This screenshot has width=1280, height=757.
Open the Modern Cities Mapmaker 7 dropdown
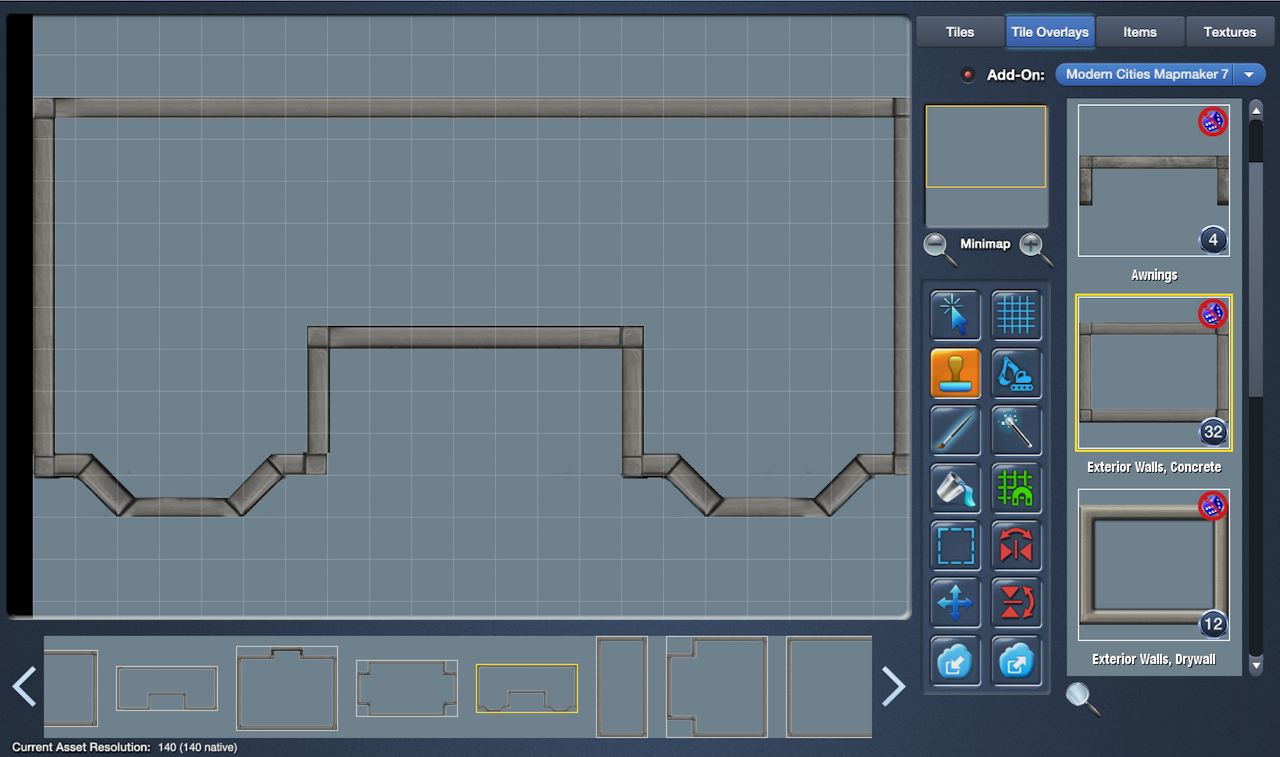coord(1160,75)
